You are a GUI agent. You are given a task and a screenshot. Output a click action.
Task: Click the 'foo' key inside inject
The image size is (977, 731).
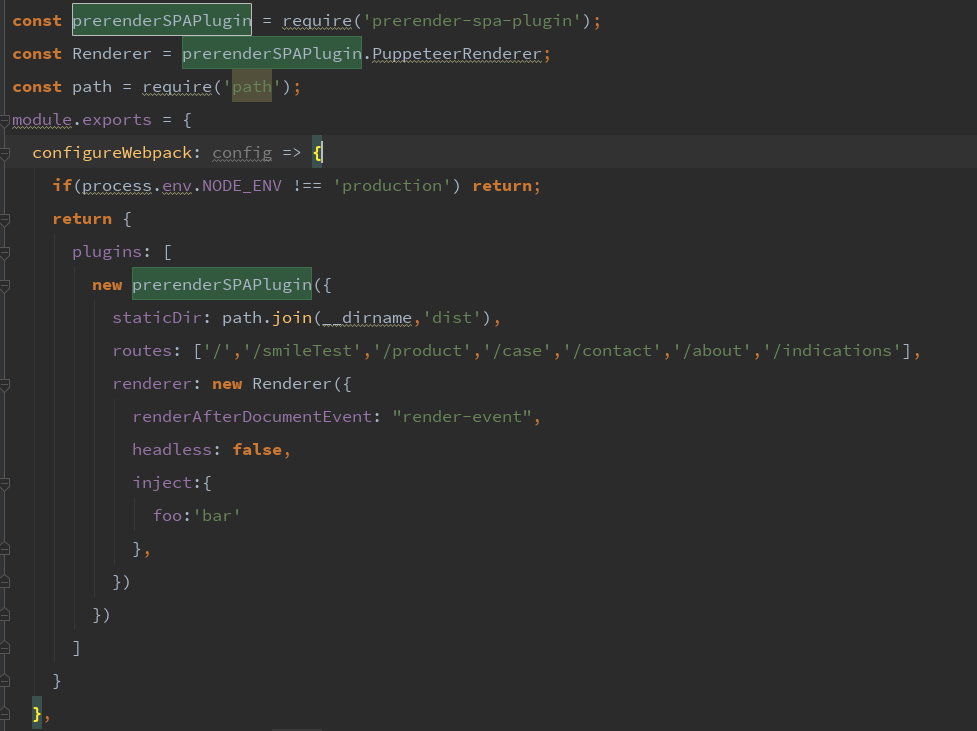pos(167,516)
